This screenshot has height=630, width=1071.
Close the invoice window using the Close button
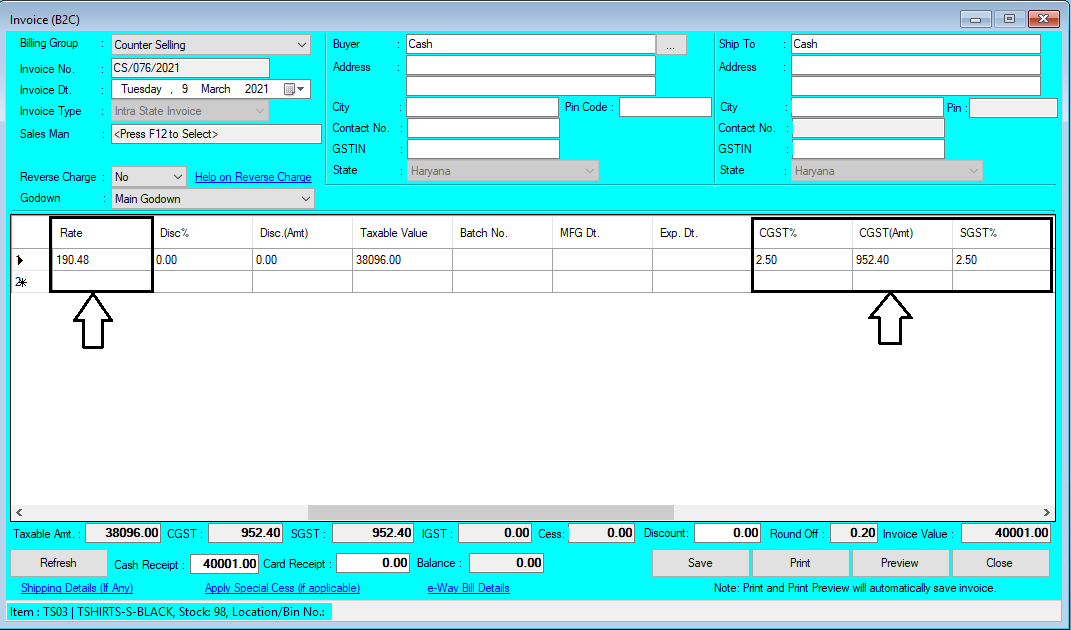[x=1000, y=563]
